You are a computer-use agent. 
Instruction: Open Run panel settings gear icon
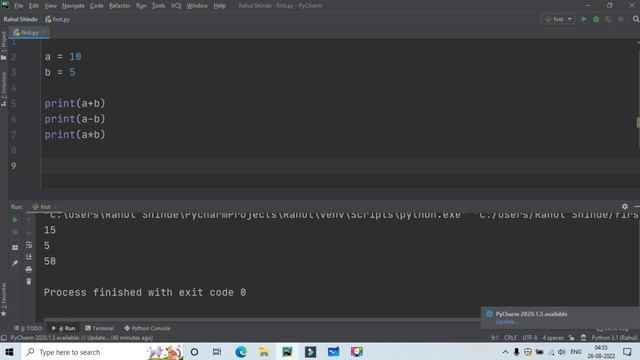coord(625,207)
